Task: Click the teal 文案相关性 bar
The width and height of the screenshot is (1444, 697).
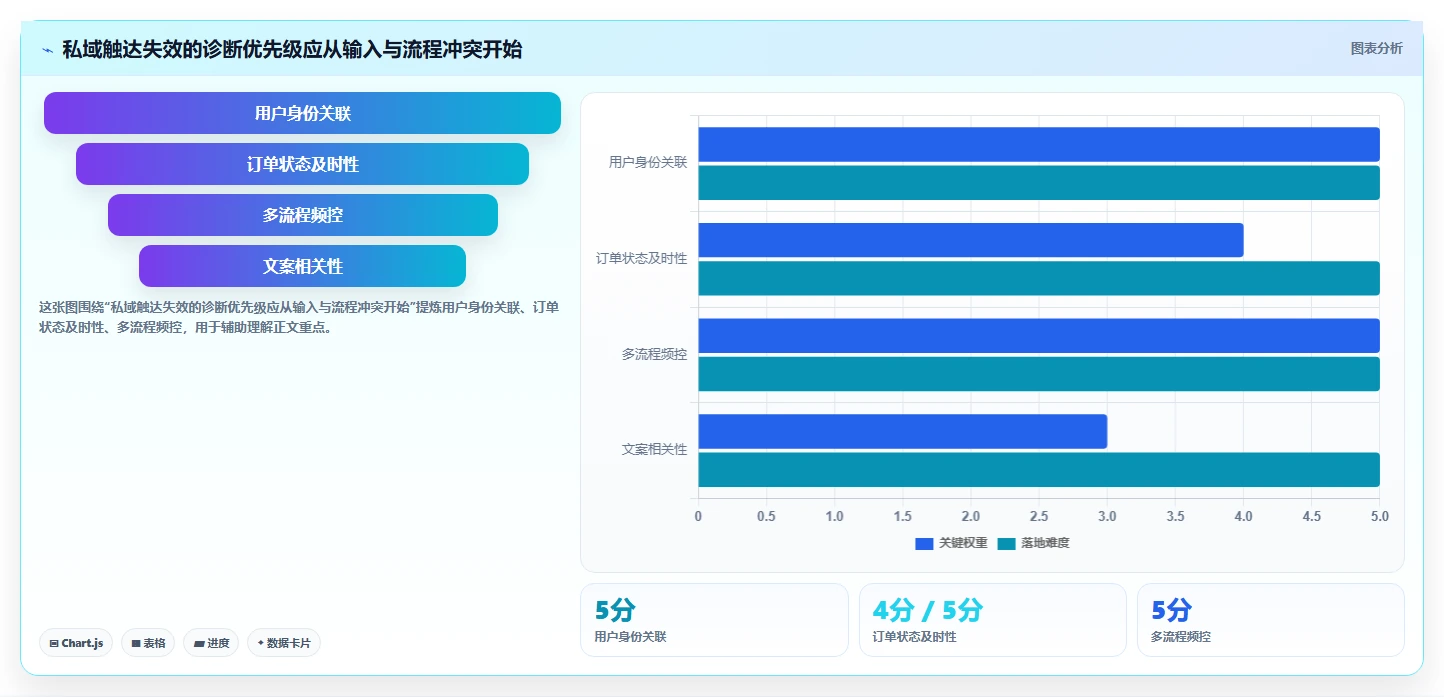Action: (1039, 470)
